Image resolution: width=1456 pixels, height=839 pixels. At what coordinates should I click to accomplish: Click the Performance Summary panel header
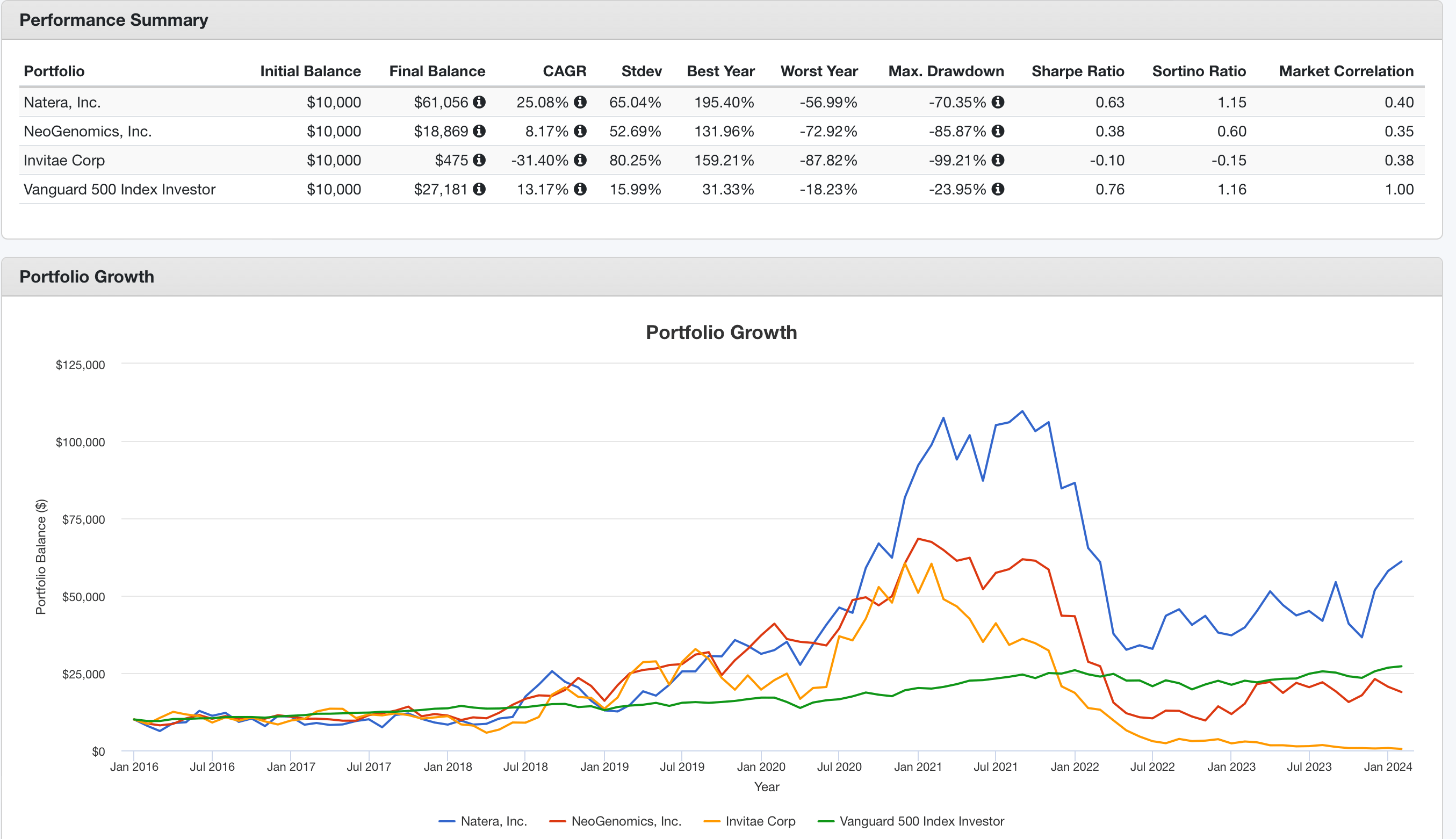(x=113, y=20)
